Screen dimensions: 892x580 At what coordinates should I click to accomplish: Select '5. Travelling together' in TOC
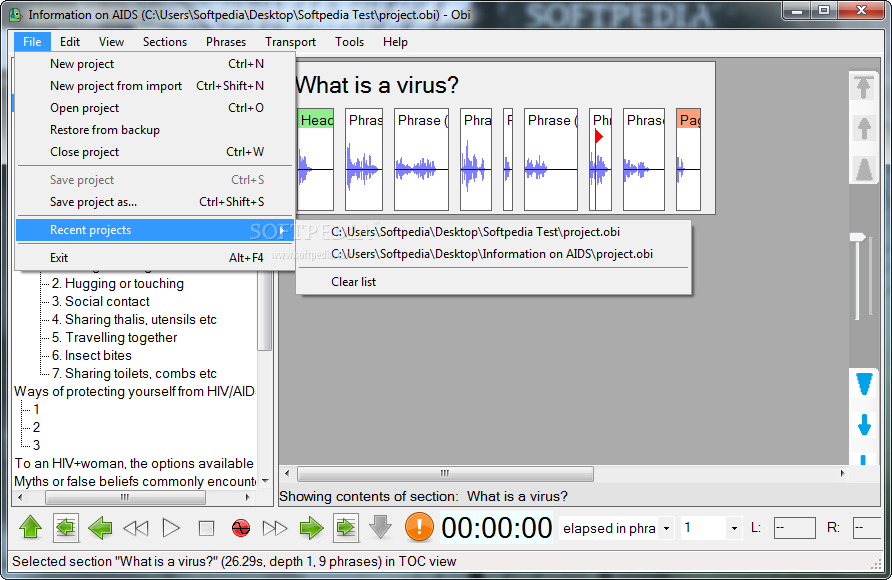pos(114,337)
